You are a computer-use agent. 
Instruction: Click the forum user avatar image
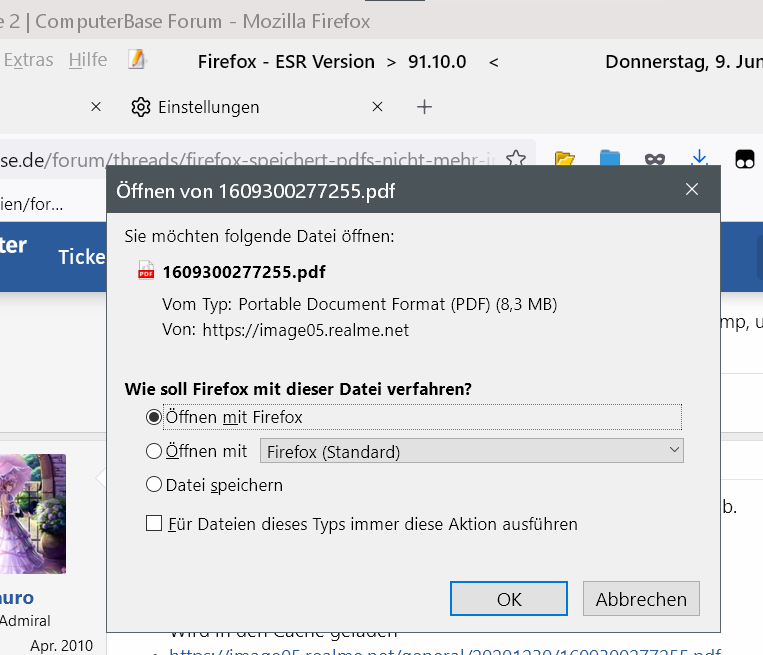pos(33,514)
